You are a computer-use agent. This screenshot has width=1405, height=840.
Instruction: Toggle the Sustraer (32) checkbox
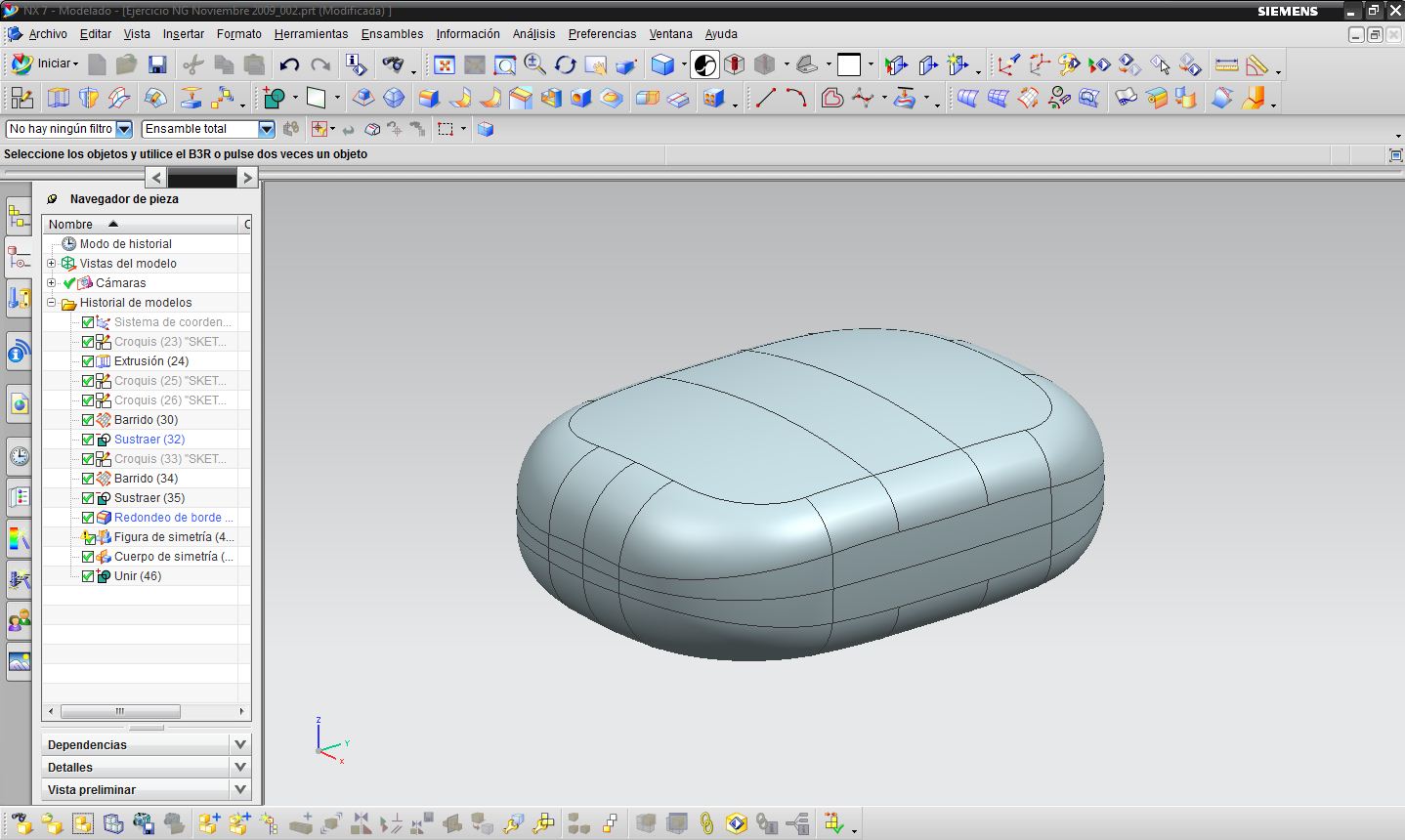click(x=88, y=440)
